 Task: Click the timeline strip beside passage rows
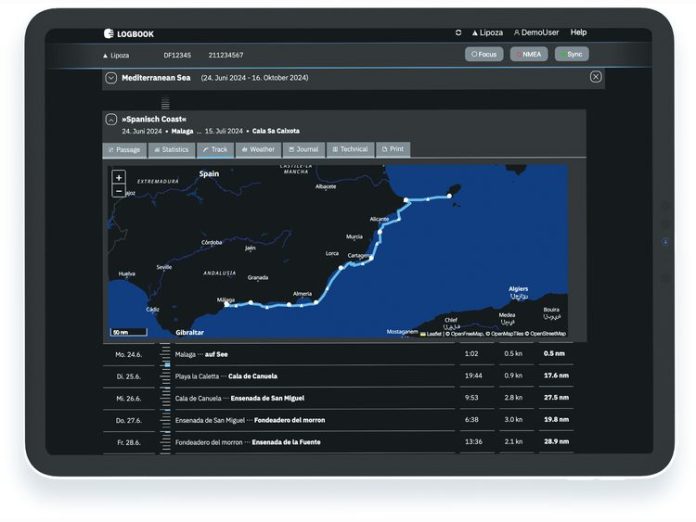(165, 398)
